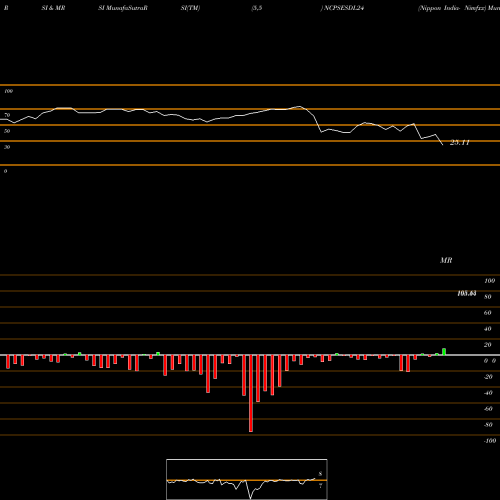The height and width of the screenshot is (500, 500).
Task: Click the RSI axis label 70
Action: pos(7,115)
